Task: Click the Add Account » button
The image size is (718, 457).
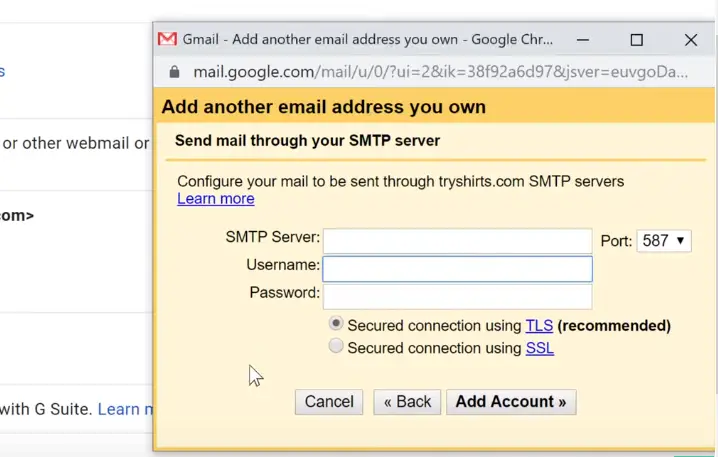Action: coord(511,402)
